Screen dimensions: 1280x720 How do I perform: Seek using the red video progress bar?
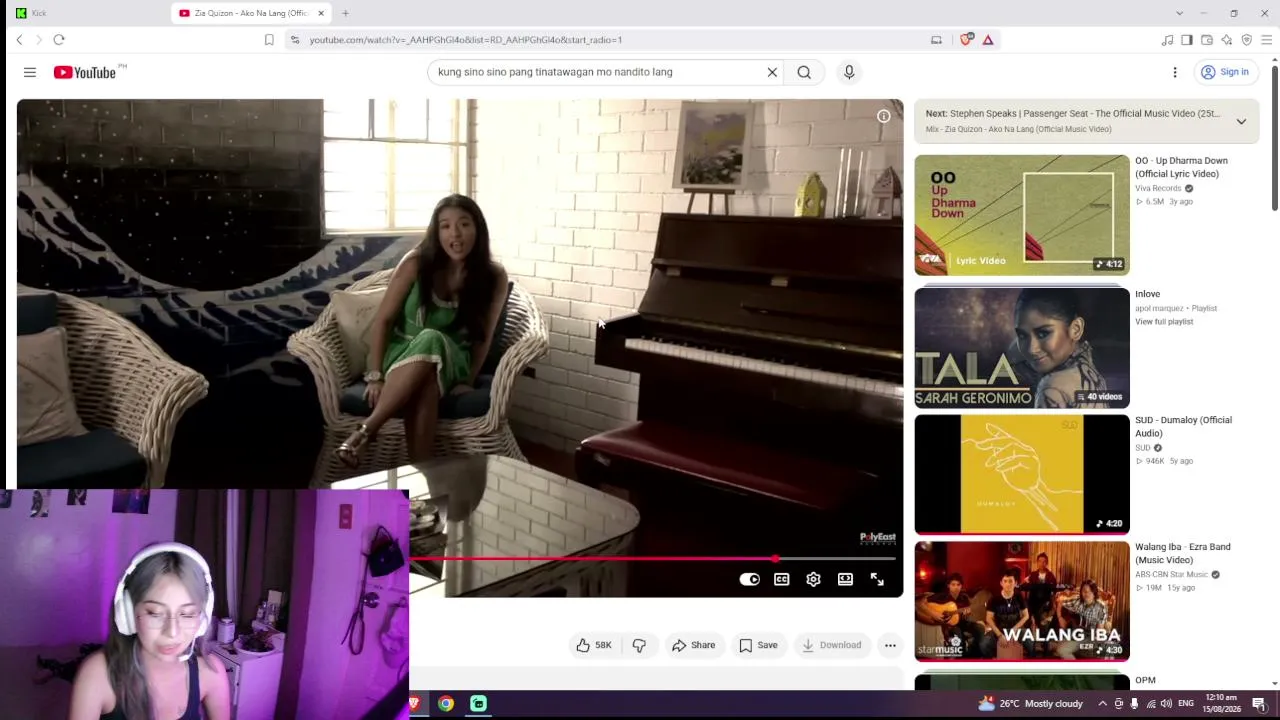[652, 558]
